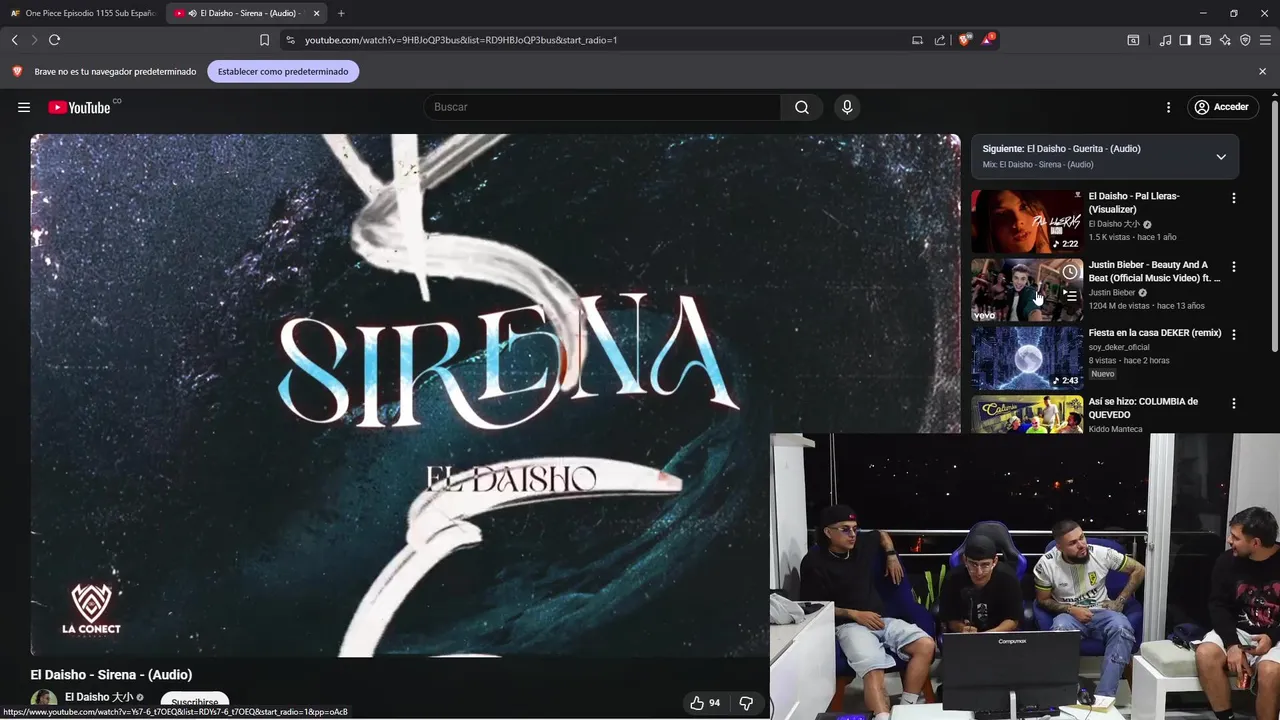Click the install app icon in the address bar
The width and height of the screenshot is (1280, 720).
point(917,40)
